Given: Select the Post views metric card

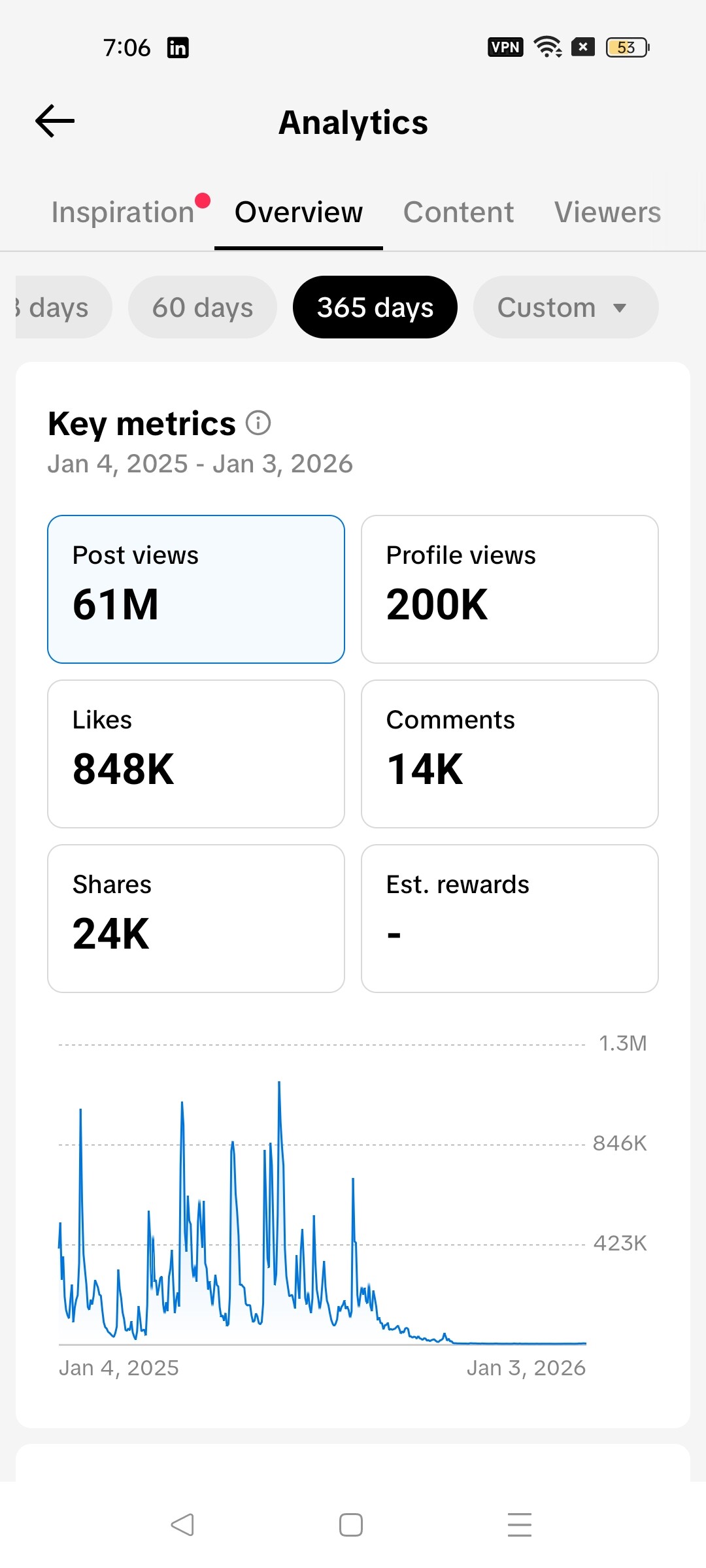Looking at the screenshot, I should (x=196, y=589).
